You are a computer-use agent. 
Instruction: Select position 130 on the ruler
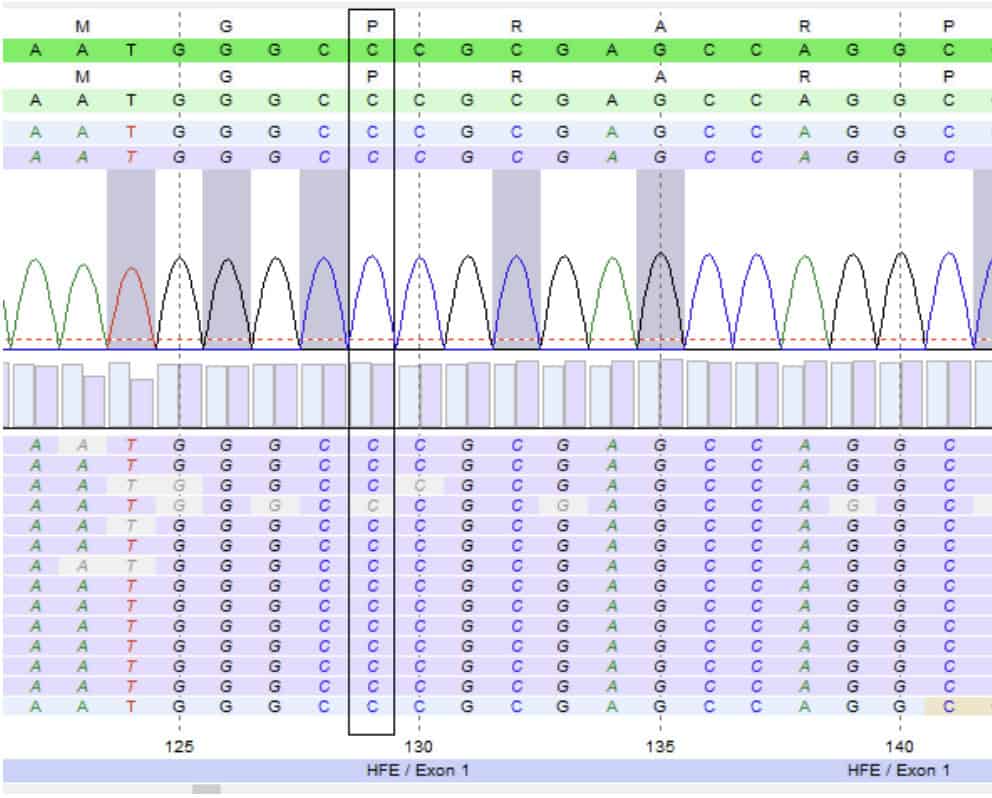pos(419,746)
